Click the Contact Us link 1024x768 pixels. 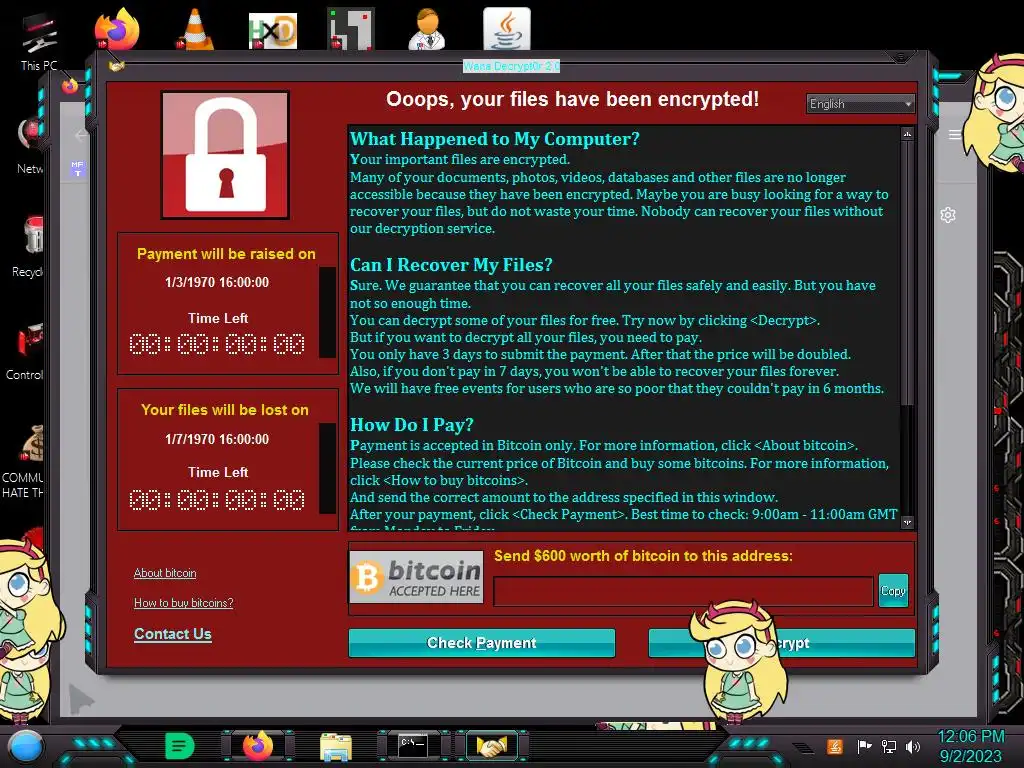tap(172, 634)
